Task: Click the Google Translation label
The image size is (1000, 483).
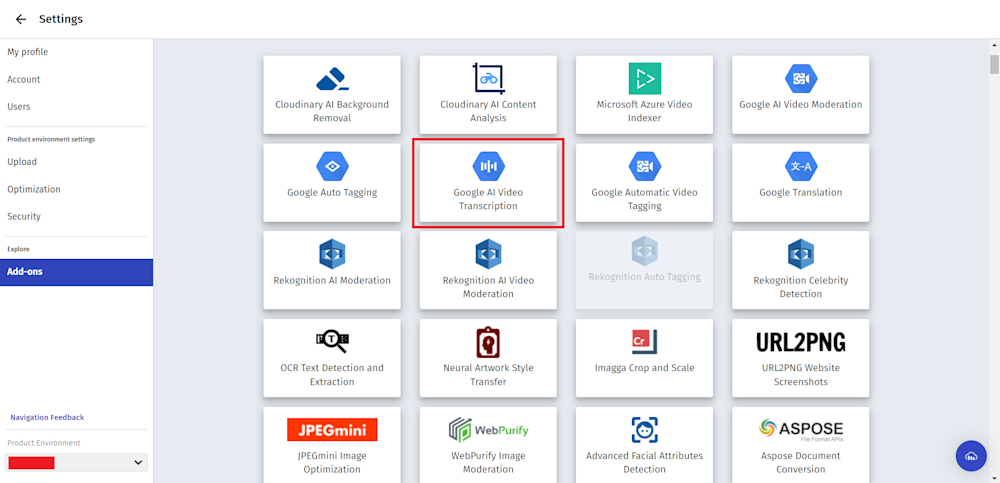Action: click(x=801, y=192)
